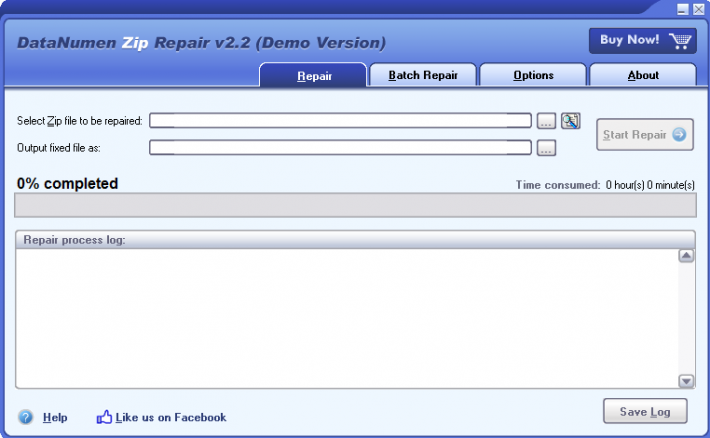710x438 pixels.
Task: Click the Start Repair arrow icon
Action: coord(679,135)
